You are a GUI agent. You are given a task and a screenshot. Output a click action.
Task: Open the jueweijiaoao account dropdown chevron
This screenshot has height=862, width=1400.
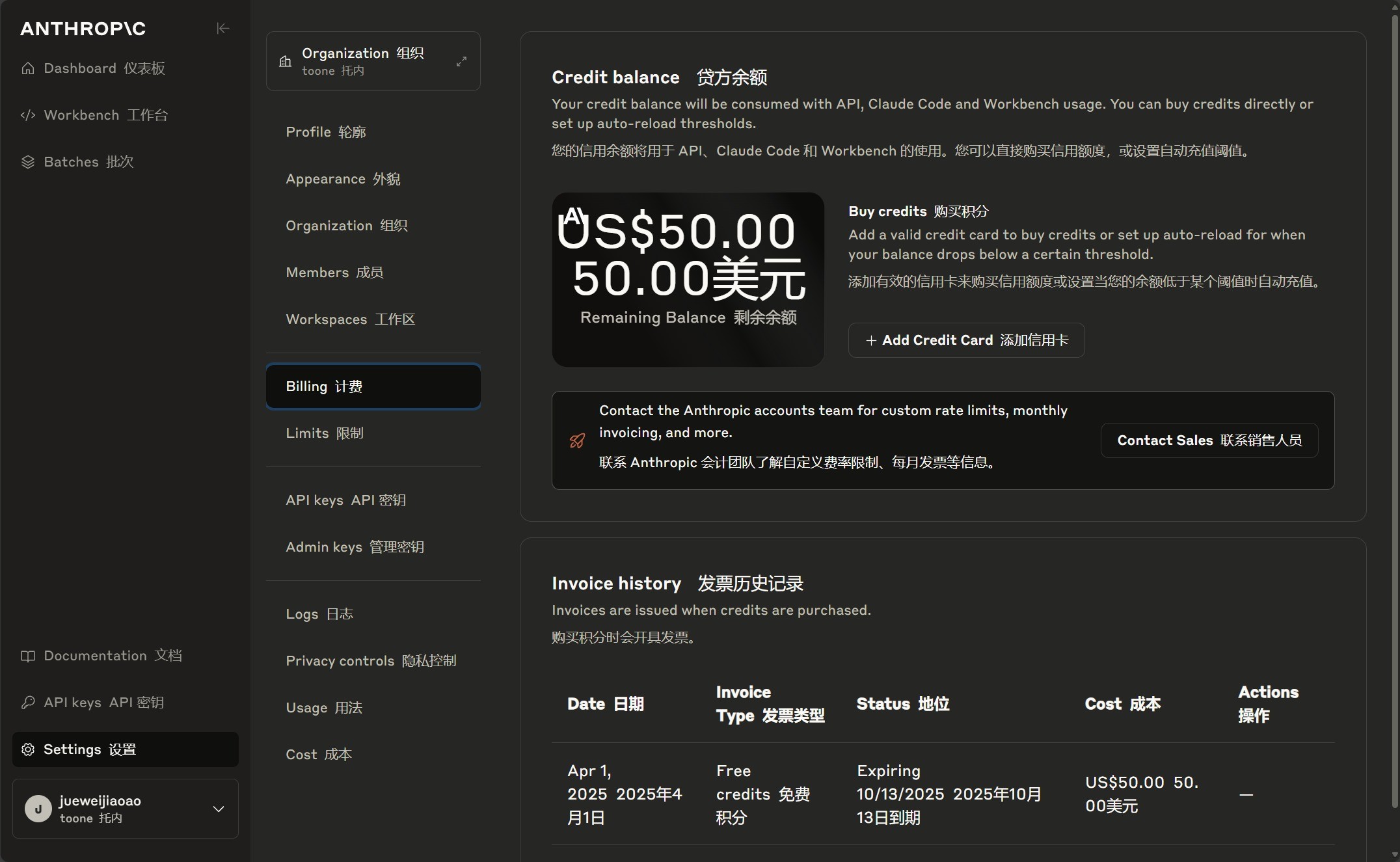tap(219, 809)
